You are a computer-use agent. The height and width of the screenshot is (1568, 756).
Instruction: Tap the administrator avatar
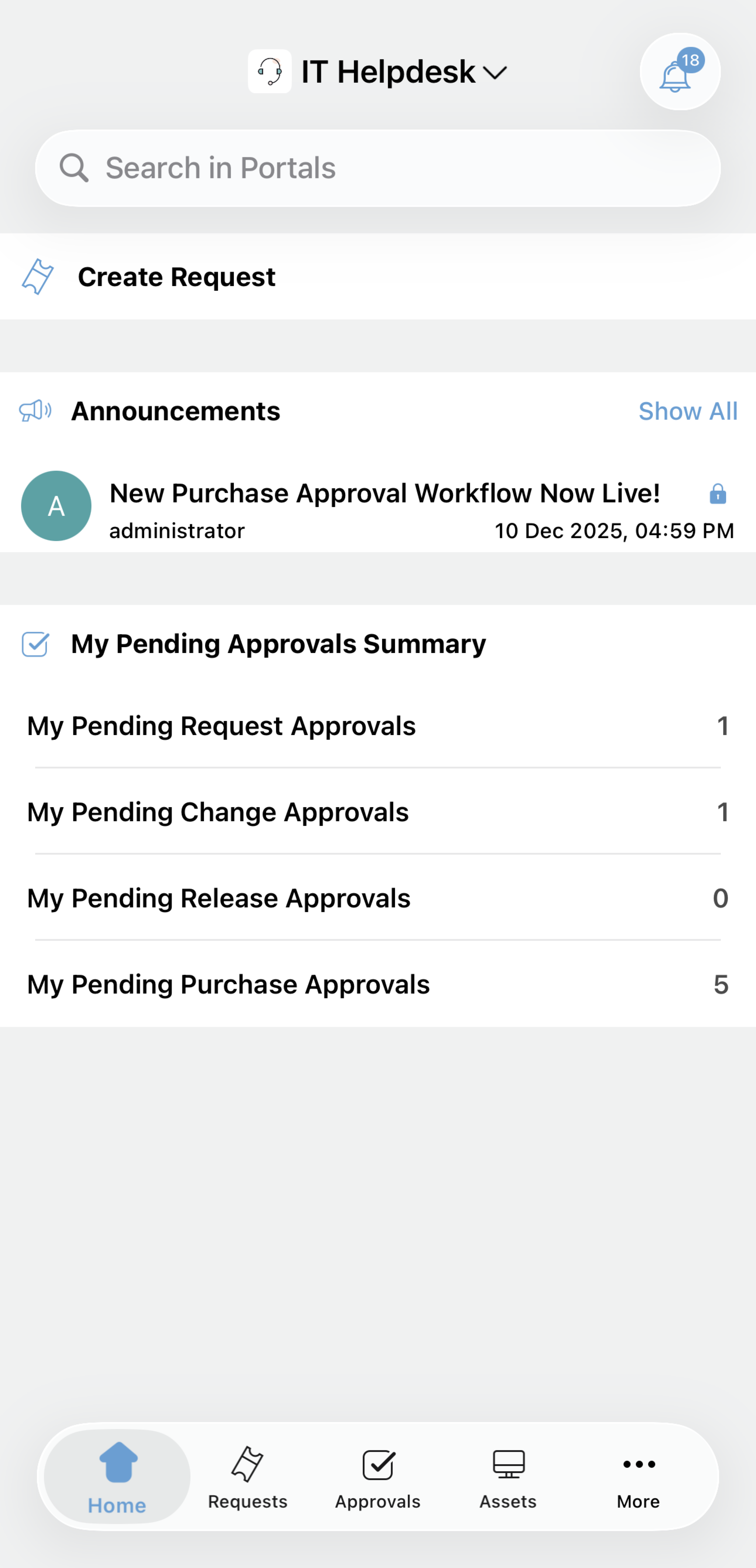[57, 506]
